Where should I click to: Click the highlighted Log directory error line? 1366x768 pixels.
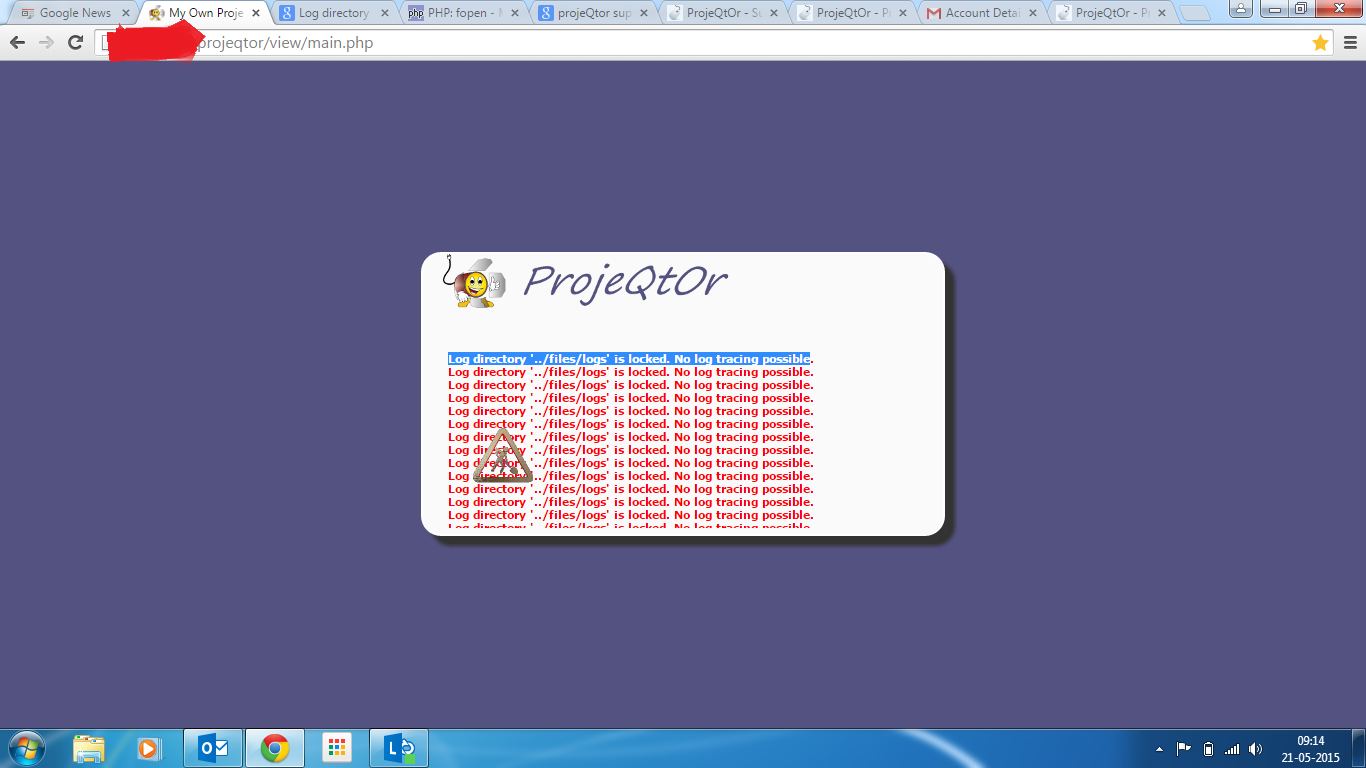(630, 359)
